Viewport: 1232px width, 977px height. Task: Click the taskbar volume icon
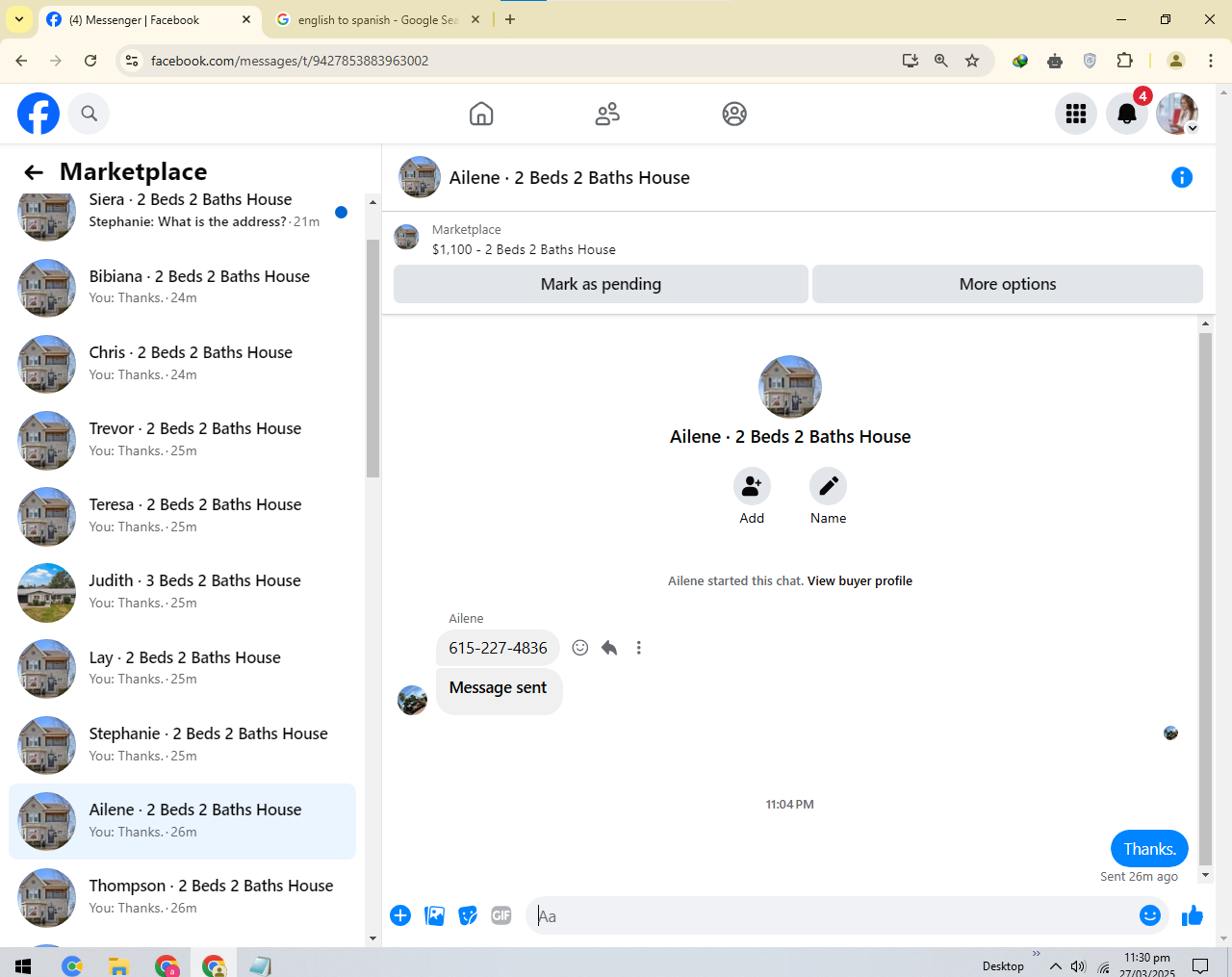tap(1078, 966)
